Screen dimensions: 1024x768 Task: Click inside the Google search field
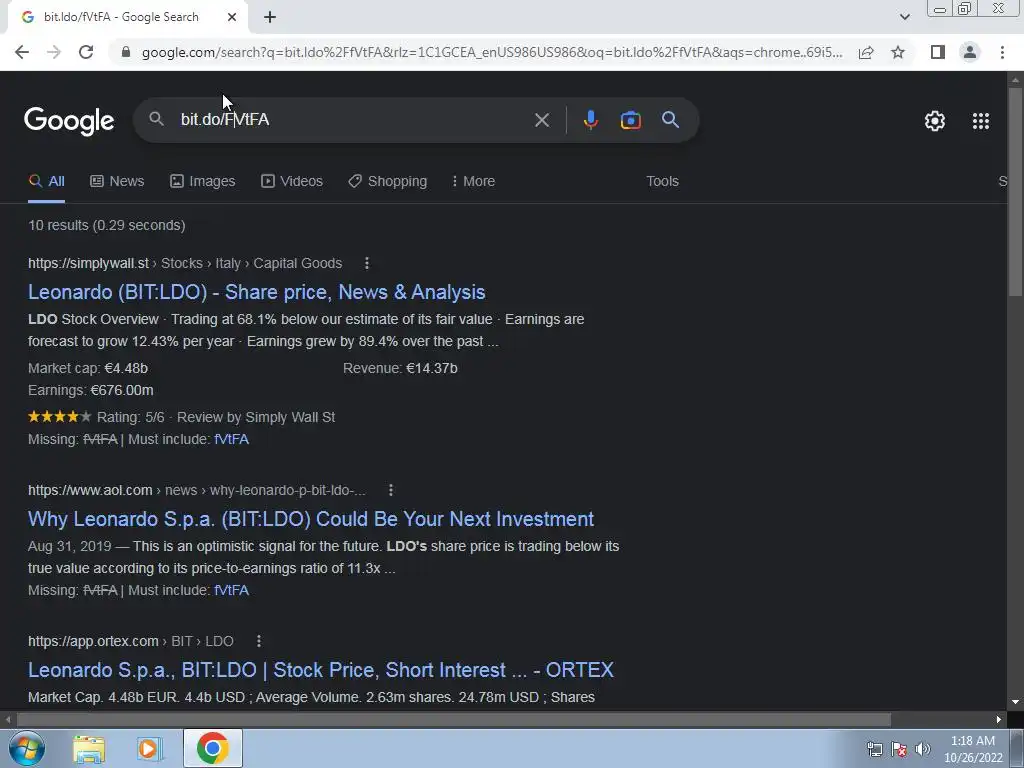pyautogui.click(x=353, y=120)
